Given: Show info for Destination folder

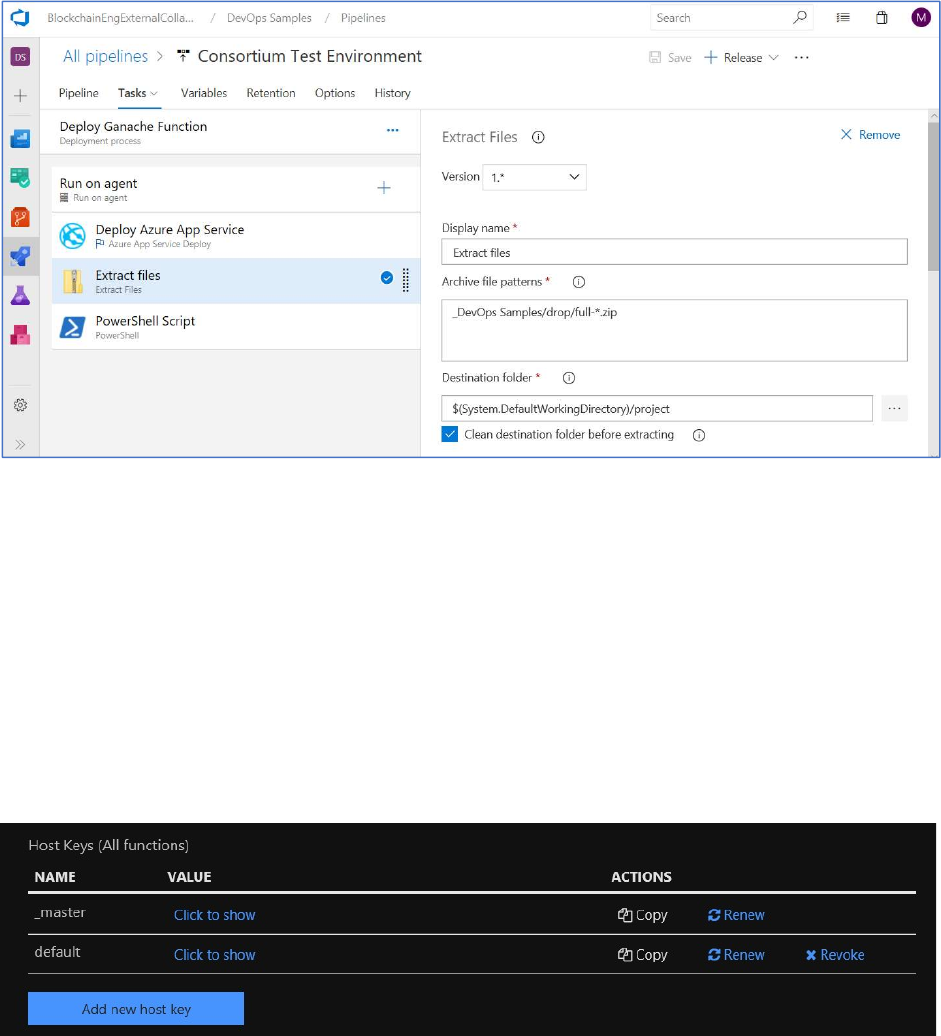Looking at the screenshot, I should click(x=569, y=378).
